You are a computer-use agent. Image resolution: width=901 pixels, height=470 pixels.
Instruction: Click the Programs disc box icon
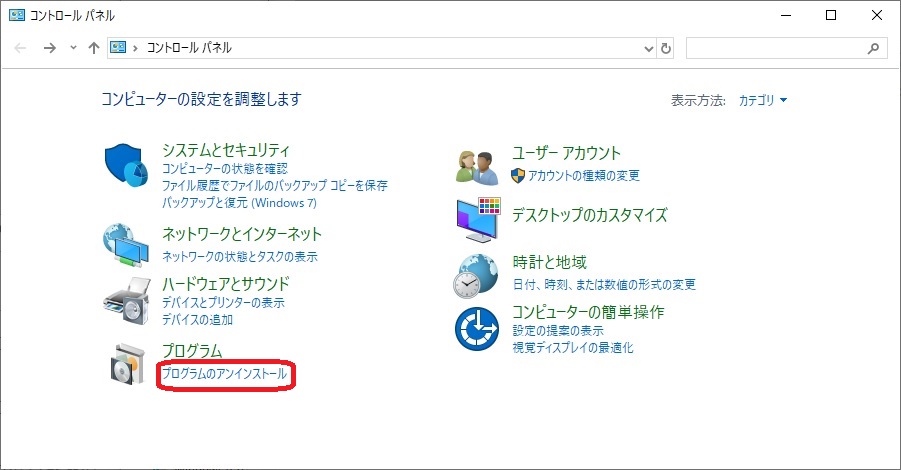pos(125,363)
